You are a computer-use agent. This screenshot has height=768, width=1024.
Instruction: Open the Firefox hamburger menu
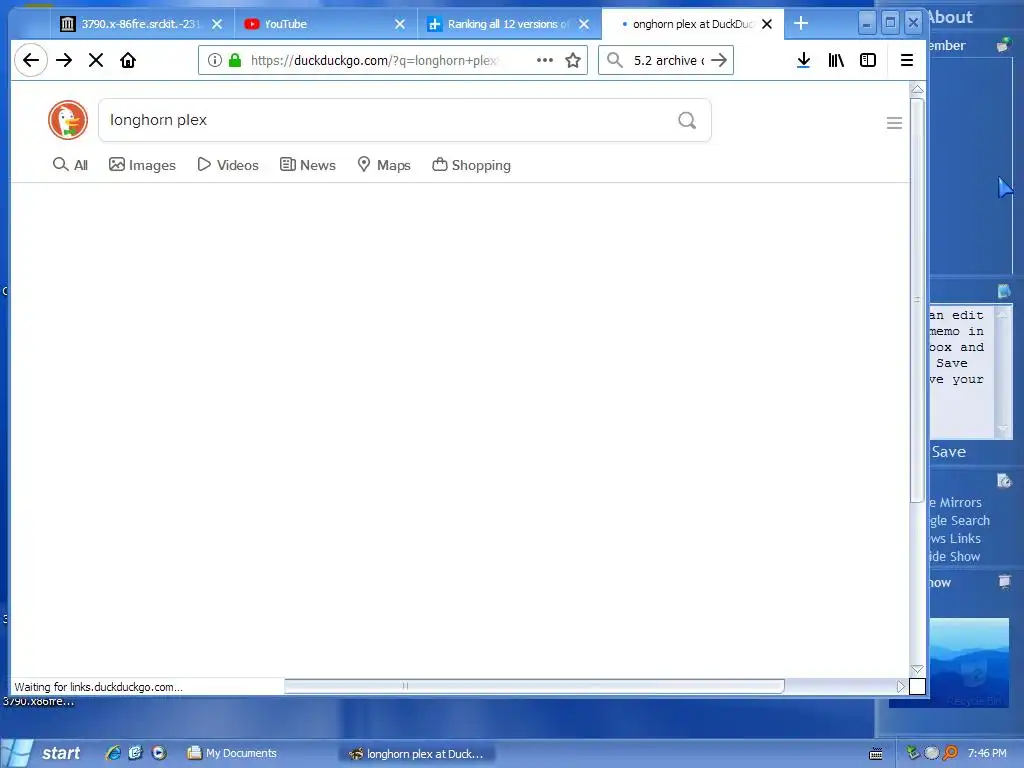click(906, 60)
